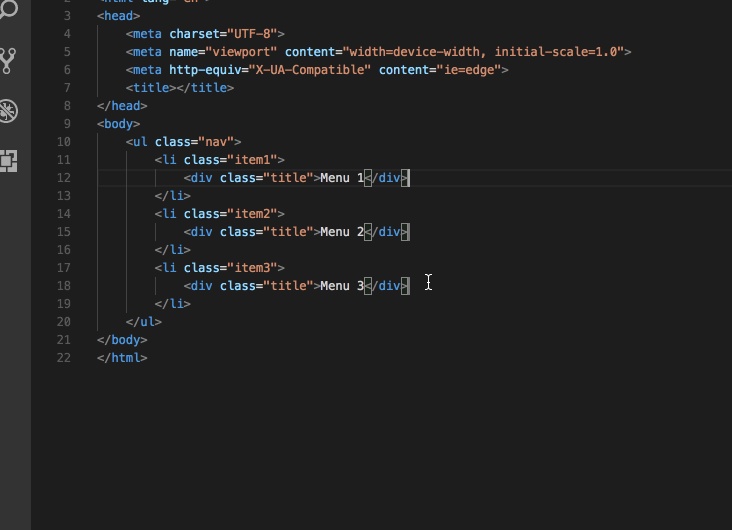Click the "UTF-8" charset value
The height and width of the screenshot is (530, 732).
click(x=252, y=34)
